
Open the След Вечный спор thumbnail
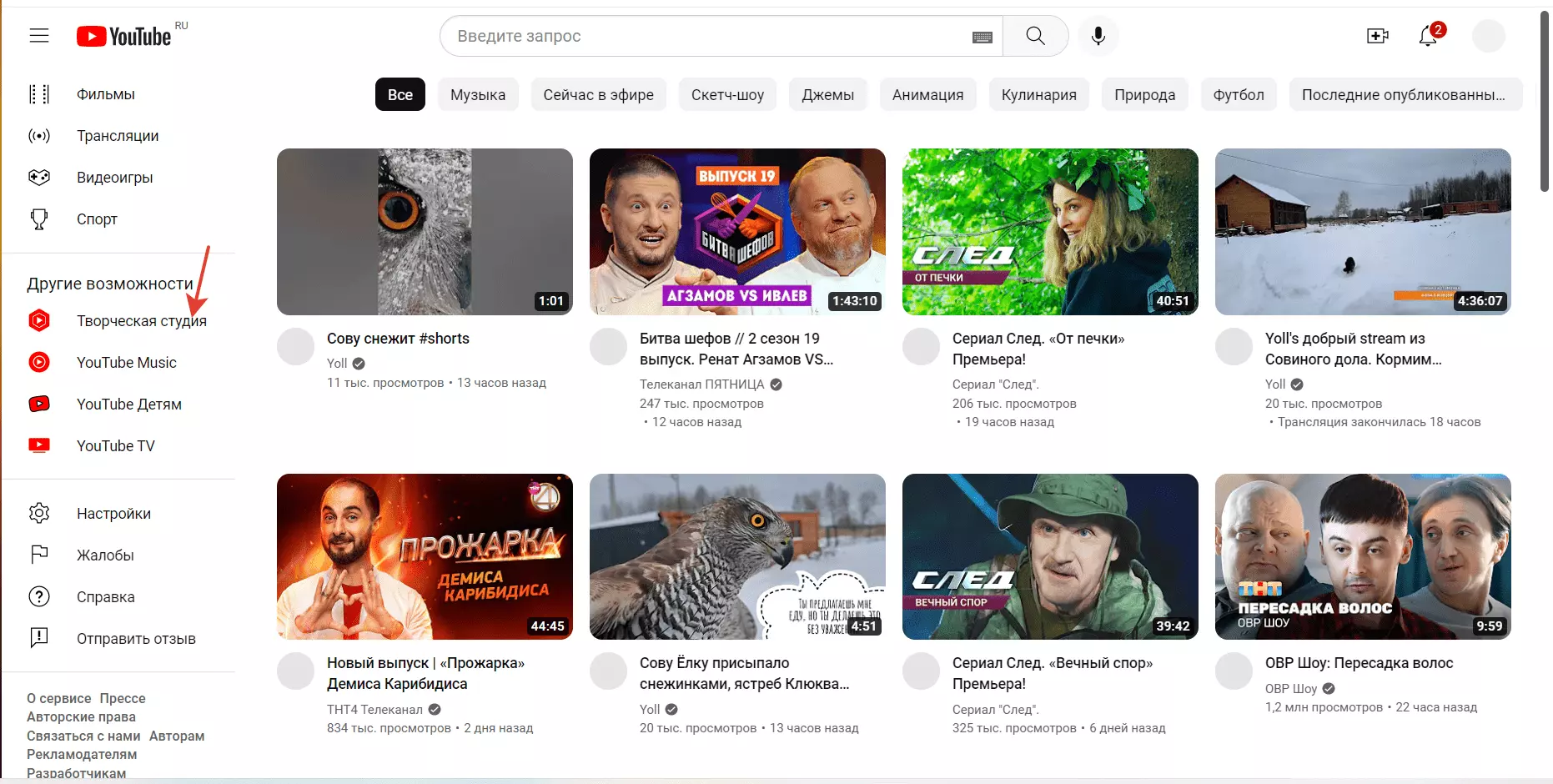point(1050,556)
